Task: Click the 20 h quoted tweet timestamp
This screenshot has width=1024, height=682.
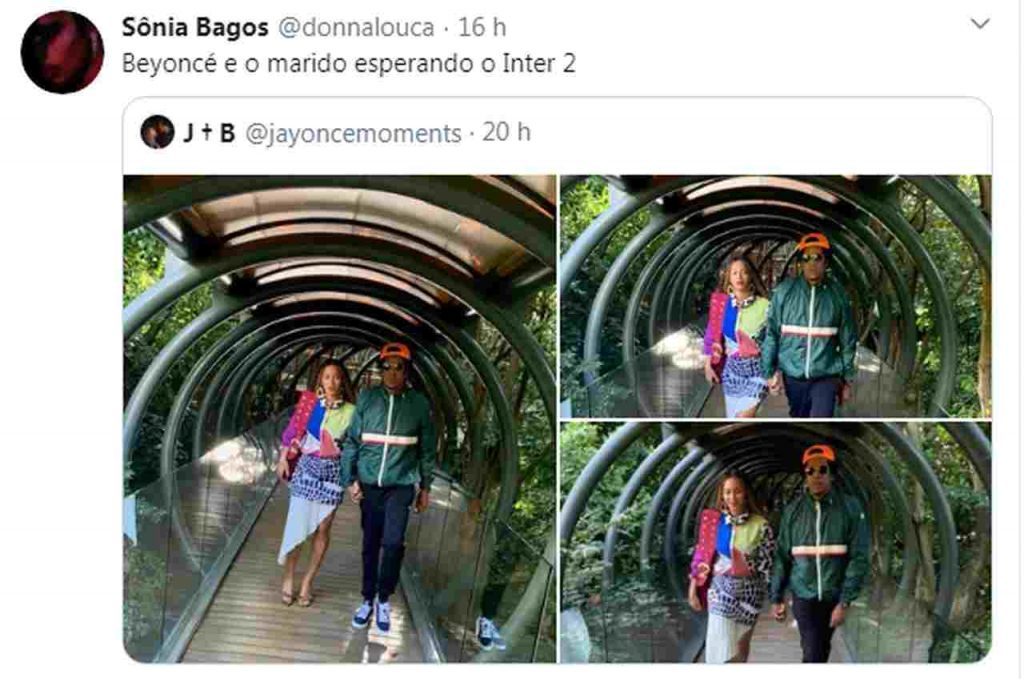Action: click(506, 132)
